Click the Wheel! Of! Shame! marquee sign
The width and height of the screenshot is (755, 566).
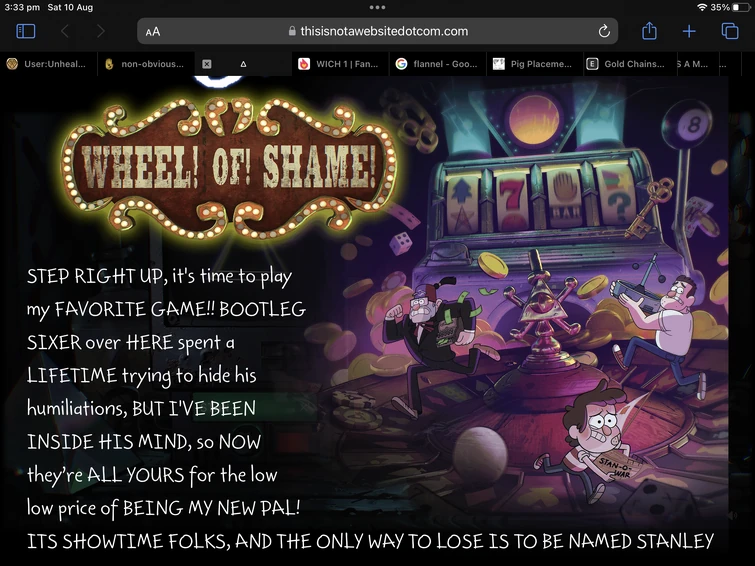229,167
